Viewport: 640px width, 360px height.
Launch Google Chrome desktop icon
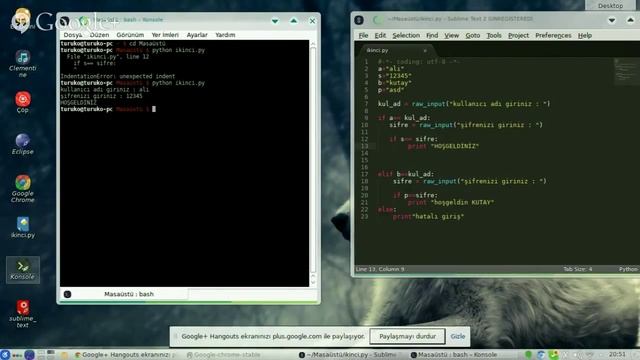pos(22,189)
